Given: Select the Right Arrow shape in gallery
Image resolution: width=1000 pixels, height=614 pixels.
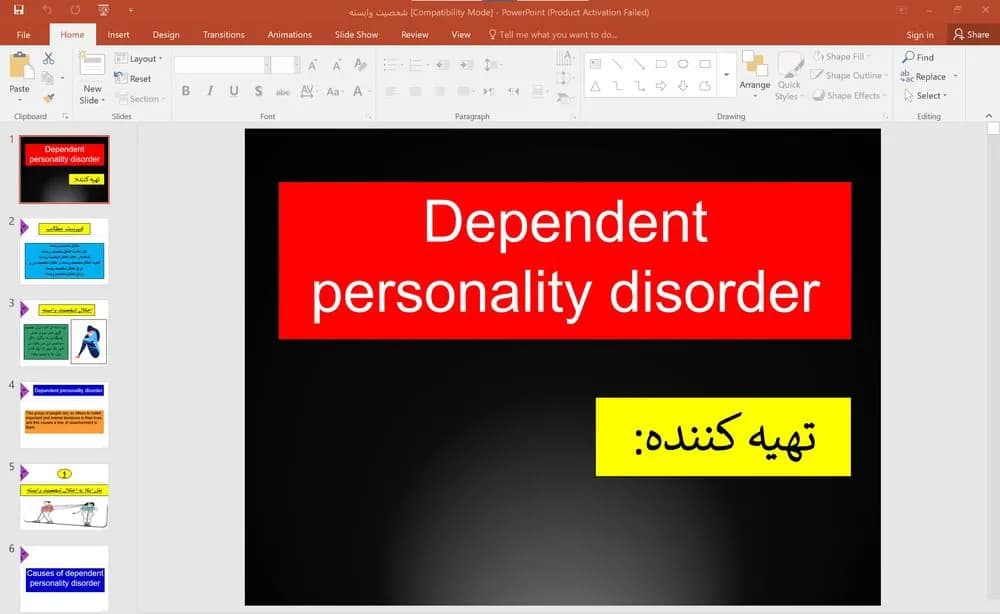Looking at the screenshot, I should click(x=661, y=86).
